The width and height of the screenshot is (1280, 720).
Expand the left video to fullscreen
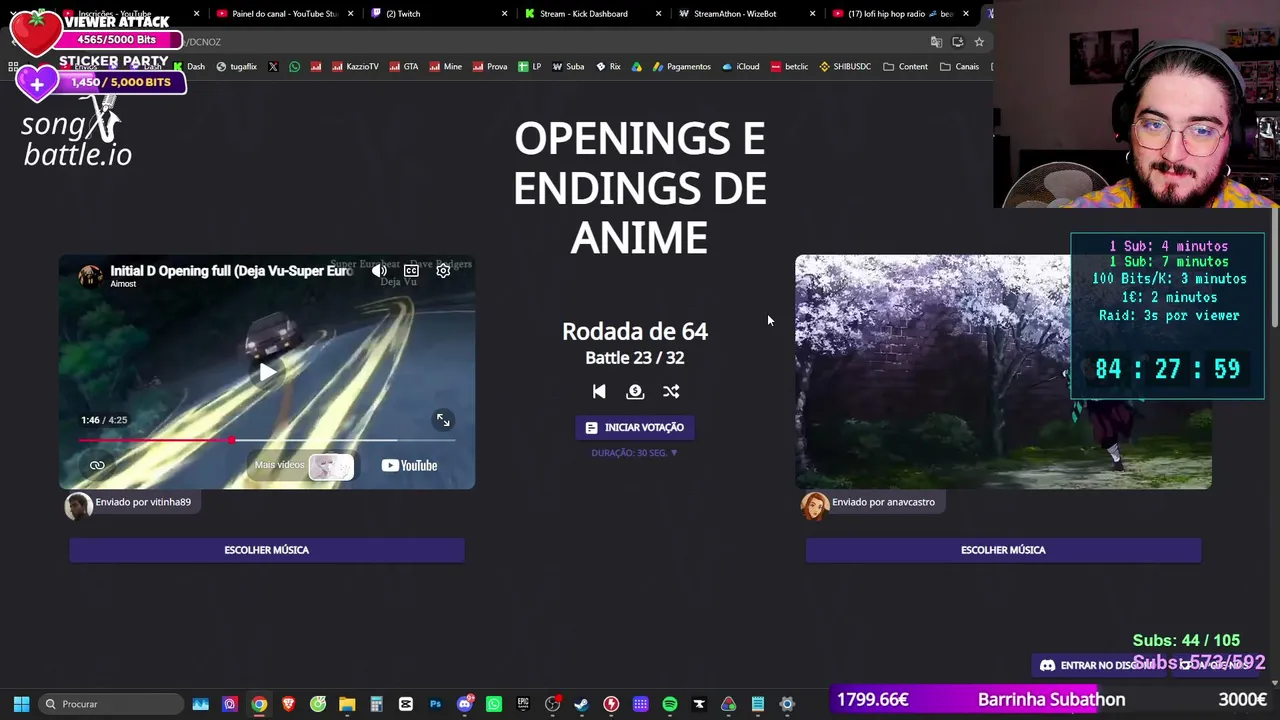point(443,420)
